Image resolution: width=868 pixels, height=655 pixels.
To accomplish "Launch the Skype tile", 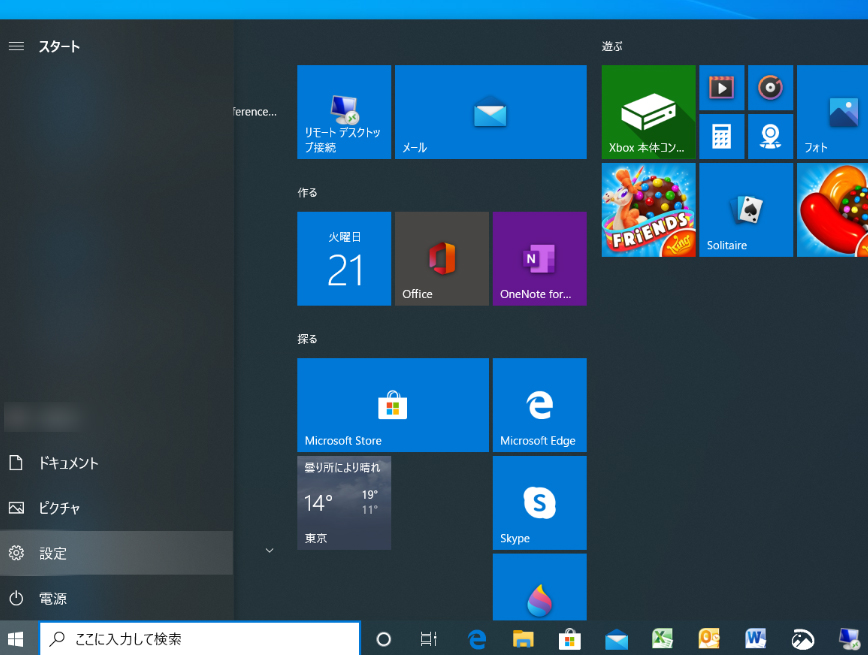I will pyautogui.click(x=539, y=503).
